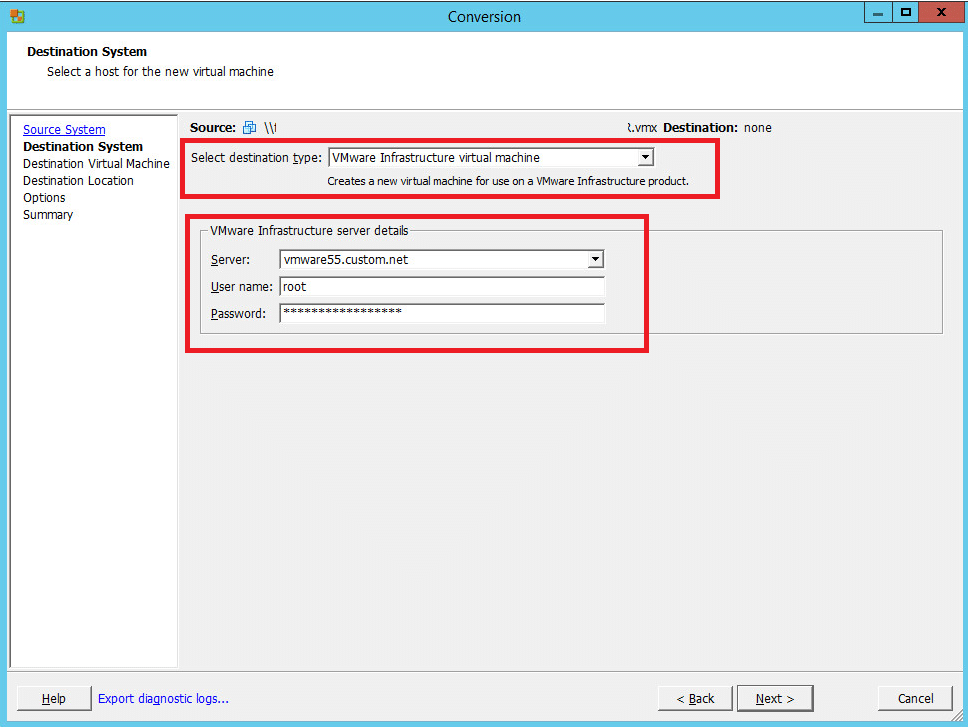968x727 pixels.
Task: Click the 'Destination System' page heading
Action: click(x=87, y=52)
